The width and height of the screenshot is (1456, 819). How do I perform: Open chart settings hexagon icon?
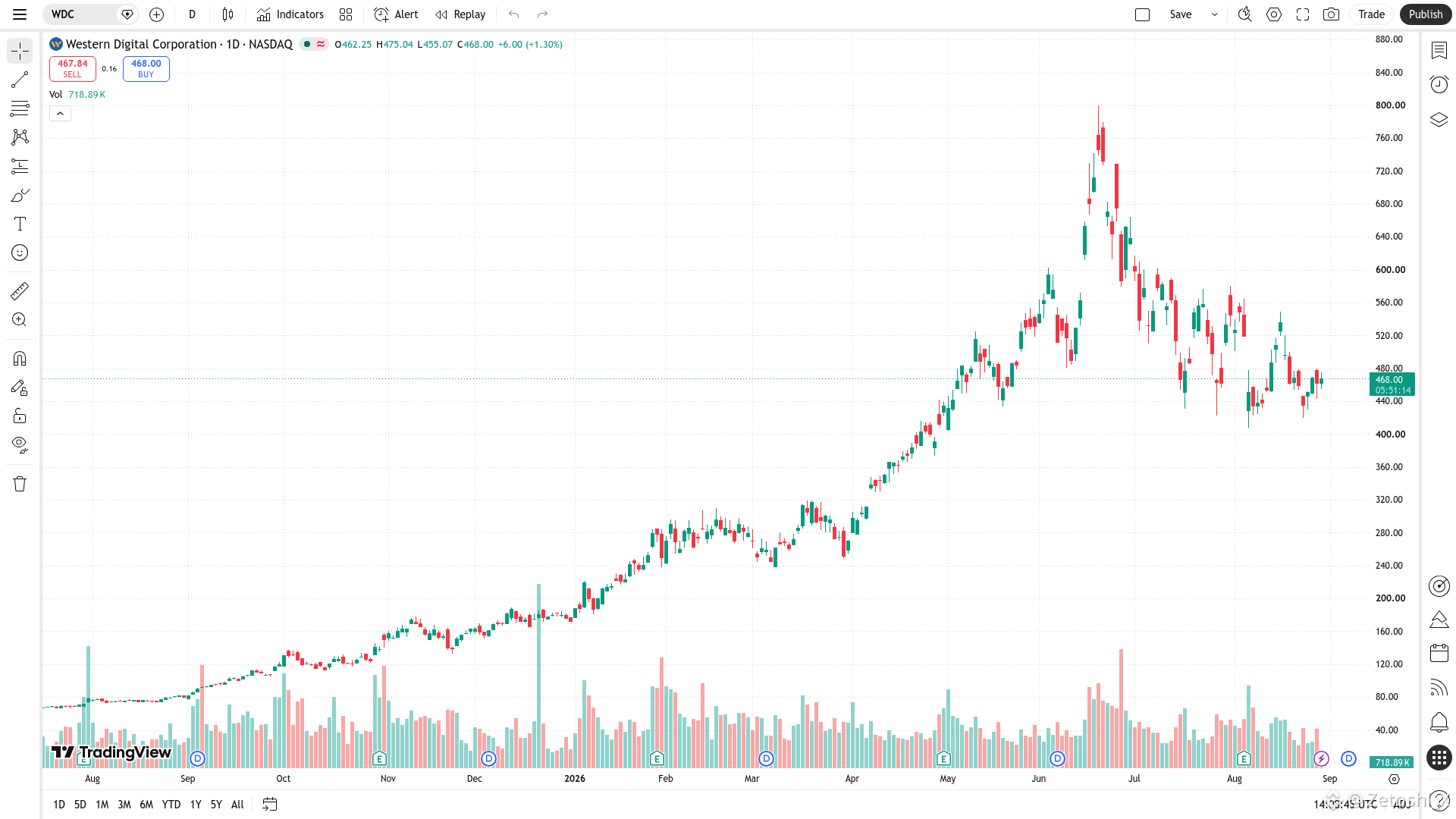pos(1274,14)
